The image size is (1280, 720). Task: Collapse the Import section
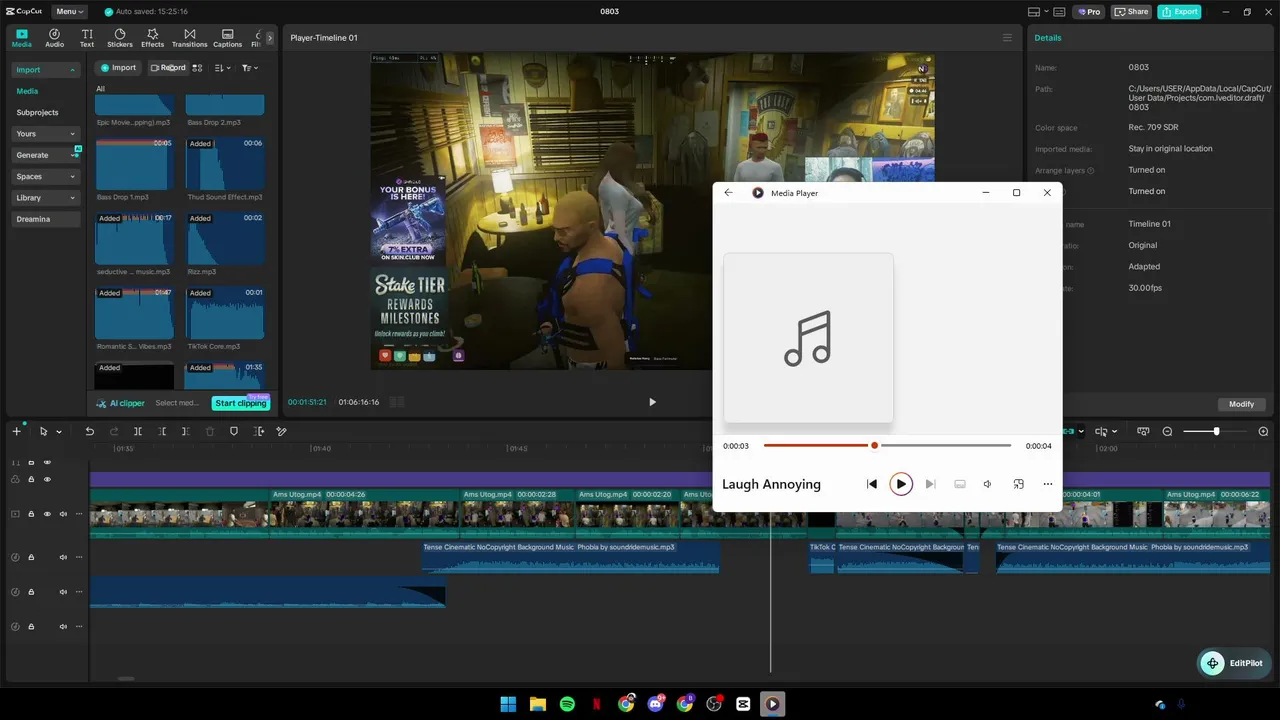coord(72,70)
